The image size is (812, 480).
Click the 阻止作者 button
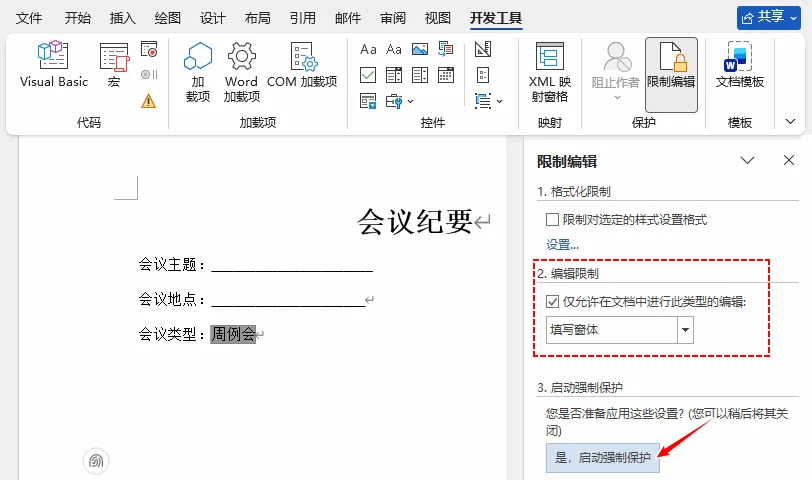616,71
